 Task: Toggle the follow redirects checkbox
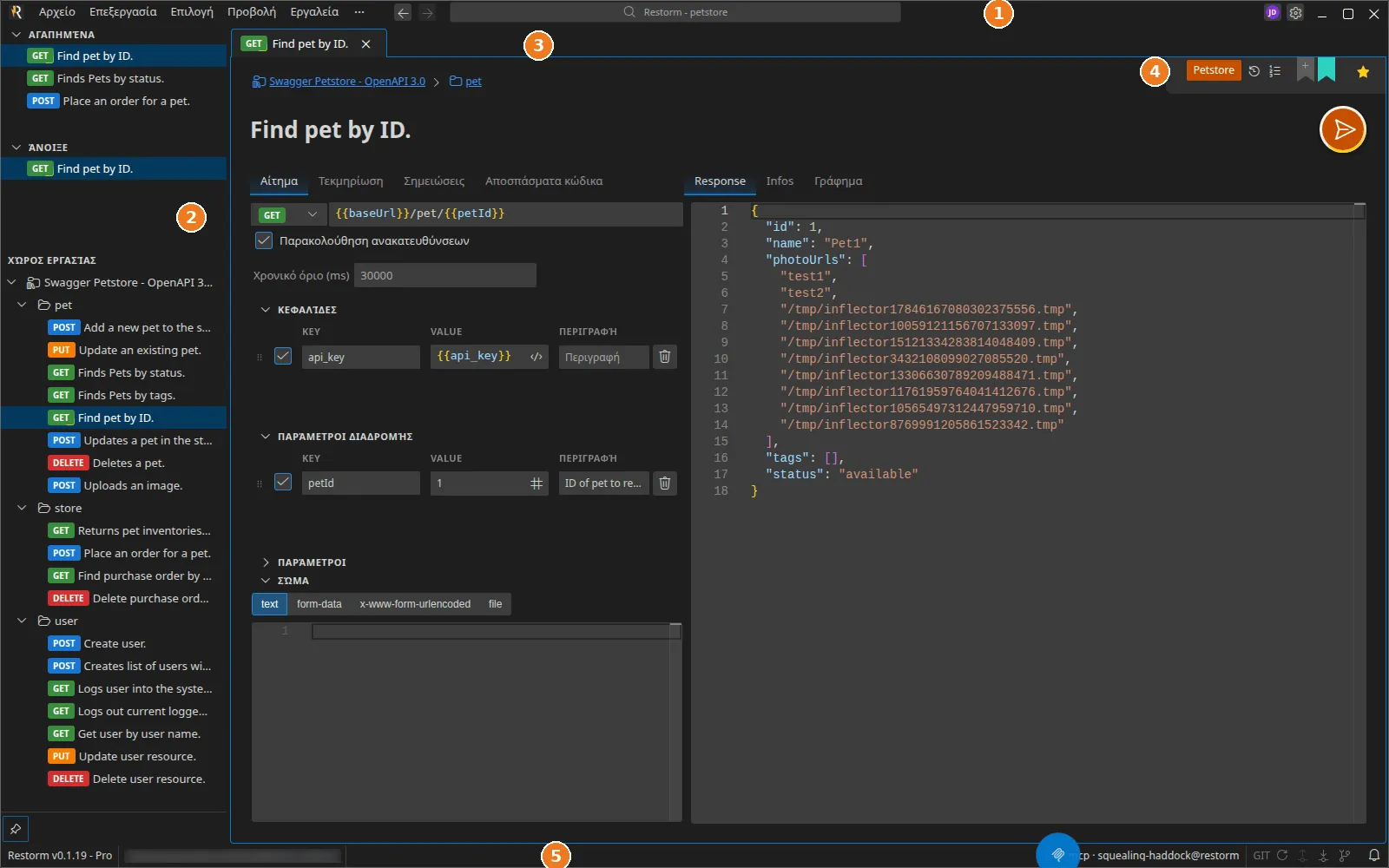(264, 240)
